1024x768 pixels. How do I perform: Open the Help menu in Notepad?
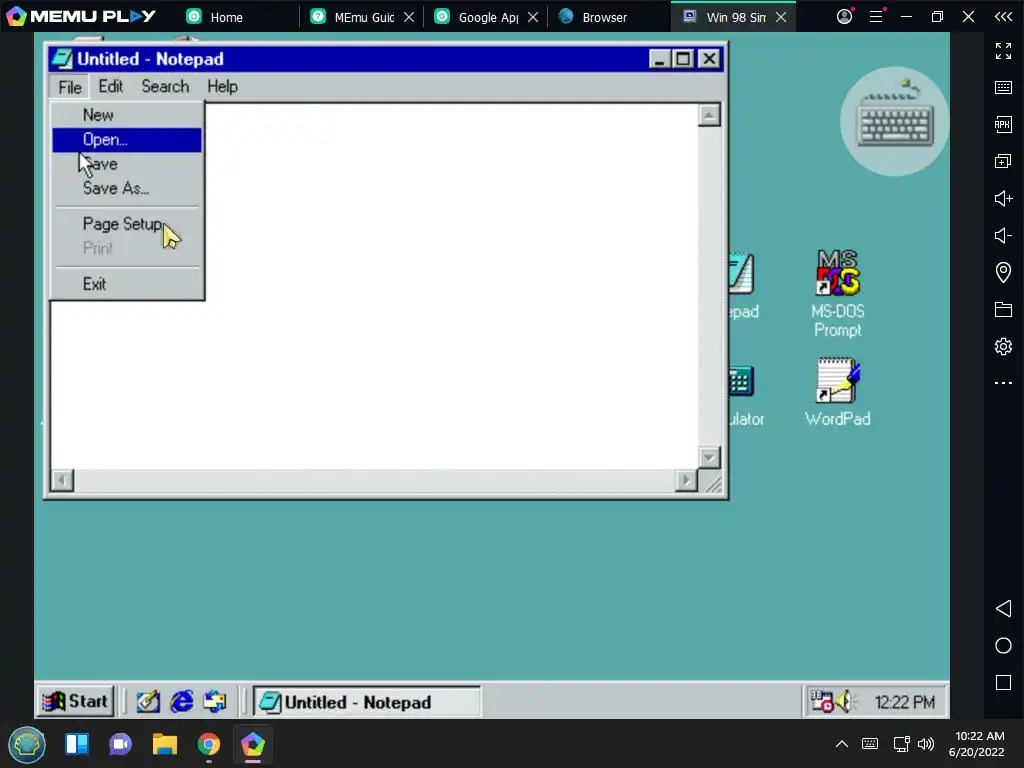222,86
